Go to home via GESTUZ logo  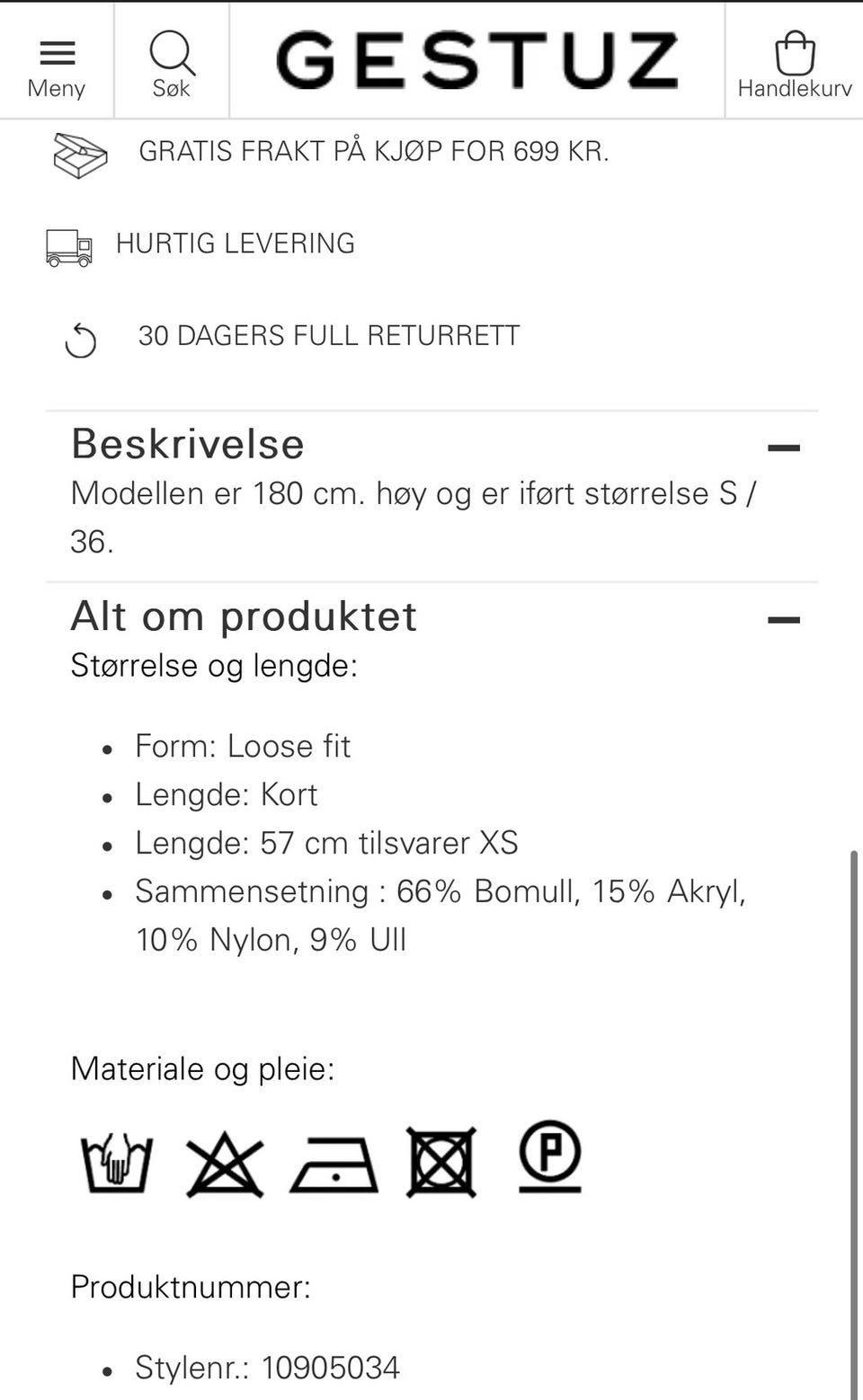(477, 59)
